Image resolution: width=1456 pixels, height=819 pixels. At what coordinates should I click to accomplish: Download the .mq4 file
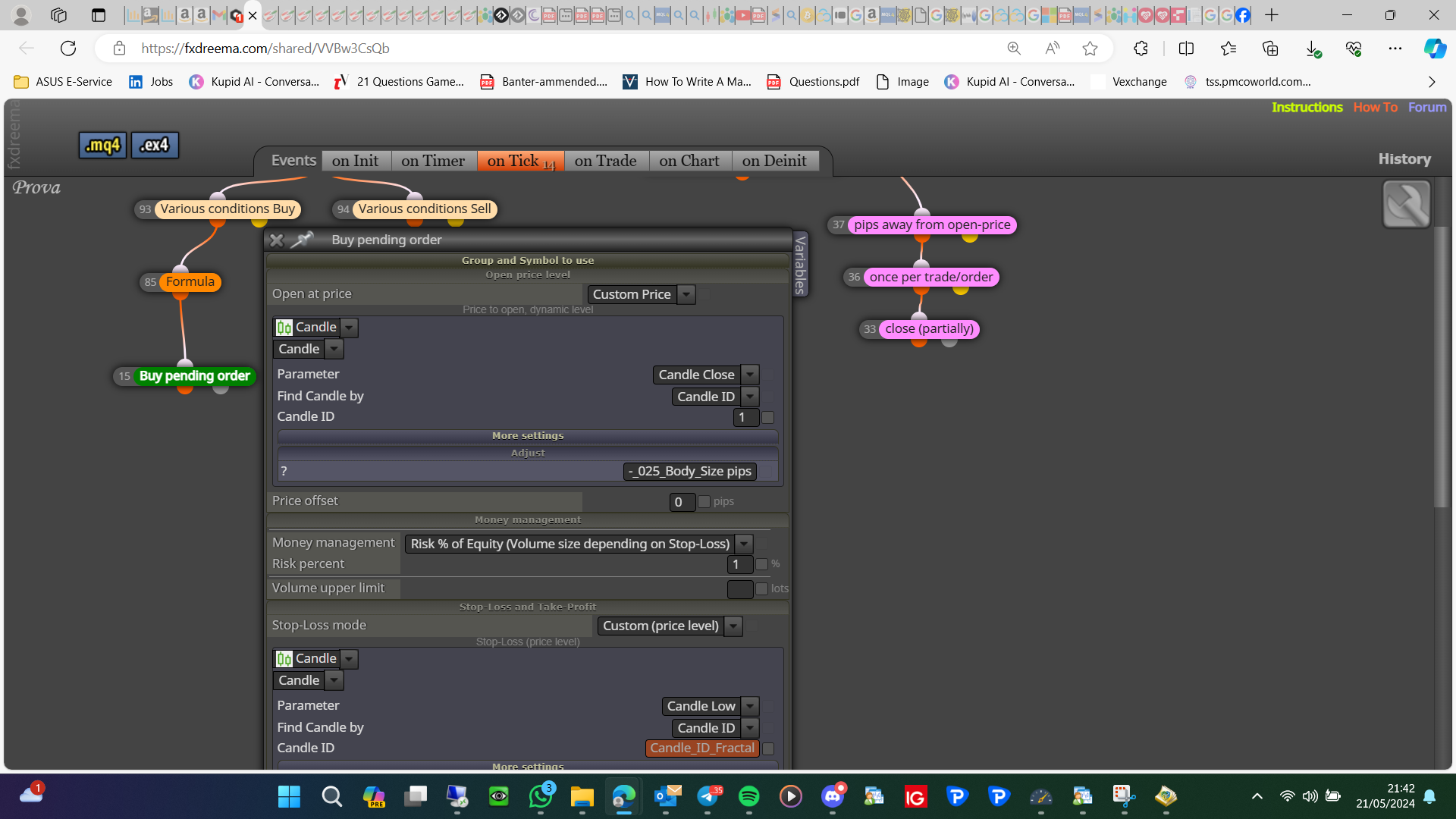pyautogui.click(x=102, y=145)
